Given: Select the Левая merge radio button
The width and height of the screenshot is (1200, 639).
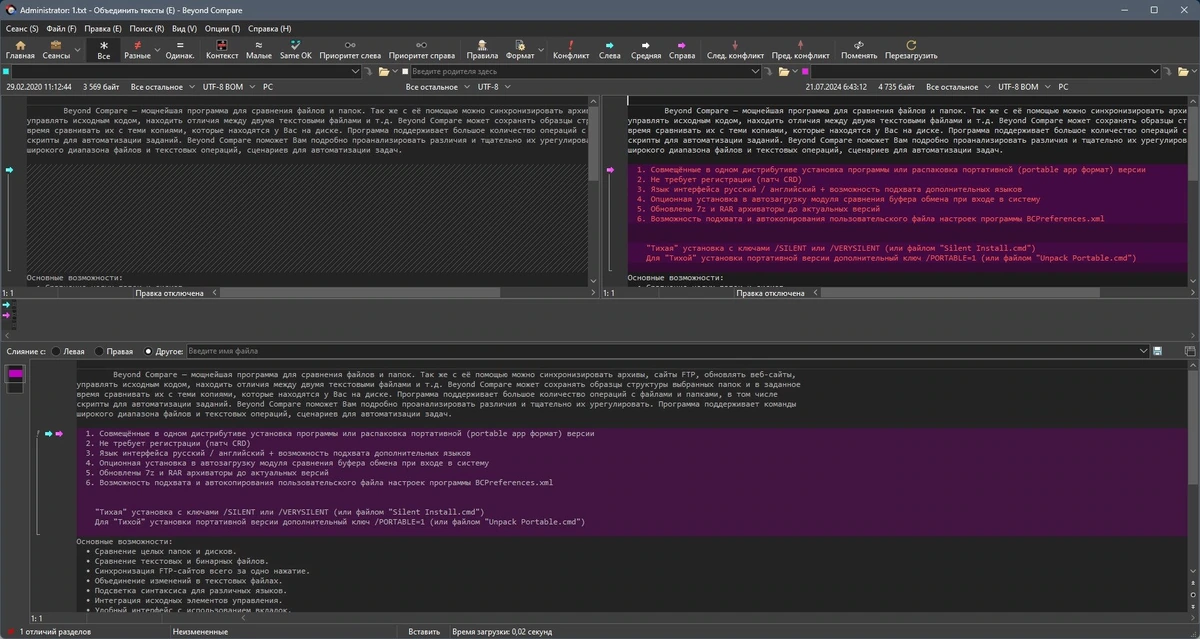Looking at the screenshot, I should click(56, 351).
